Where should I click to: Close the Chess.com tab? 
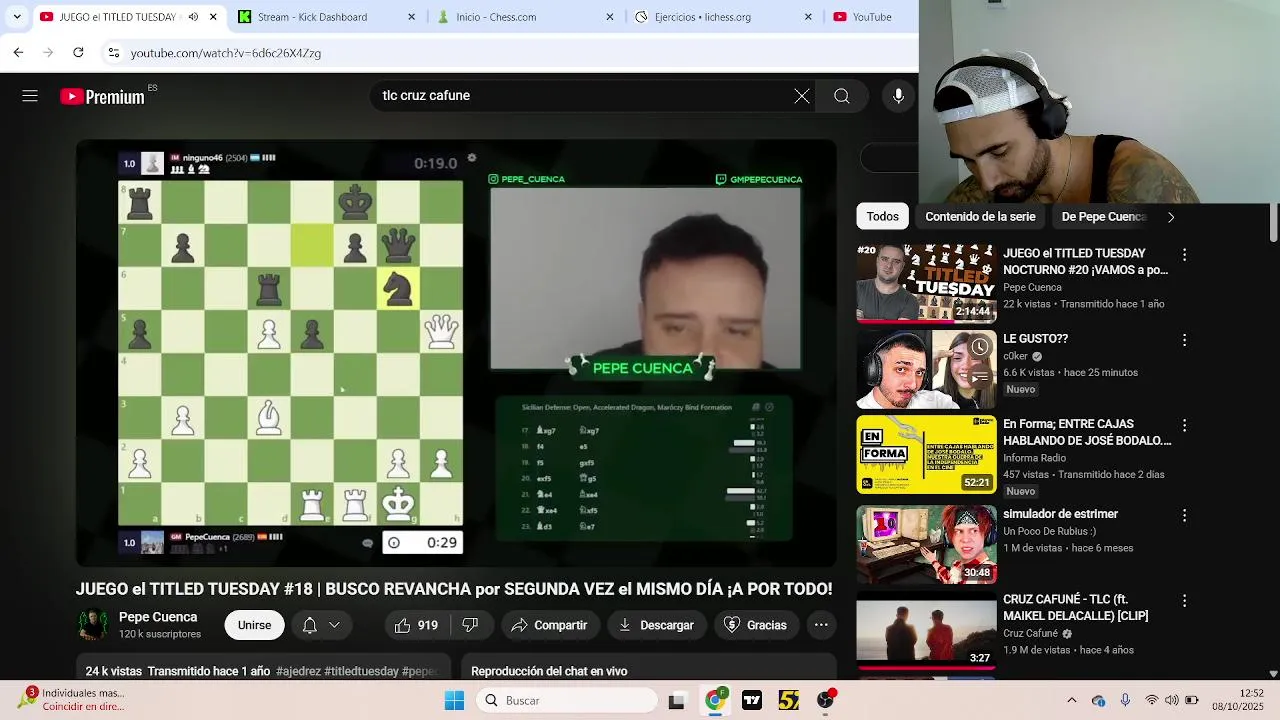(x=610, y=17)
